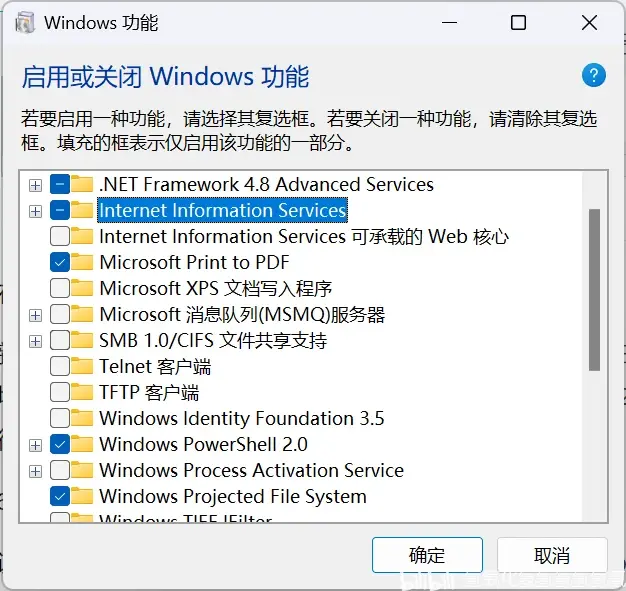Click the folder icon beside TFTP 客户端
Screen dimensions: 626x591
82,392
